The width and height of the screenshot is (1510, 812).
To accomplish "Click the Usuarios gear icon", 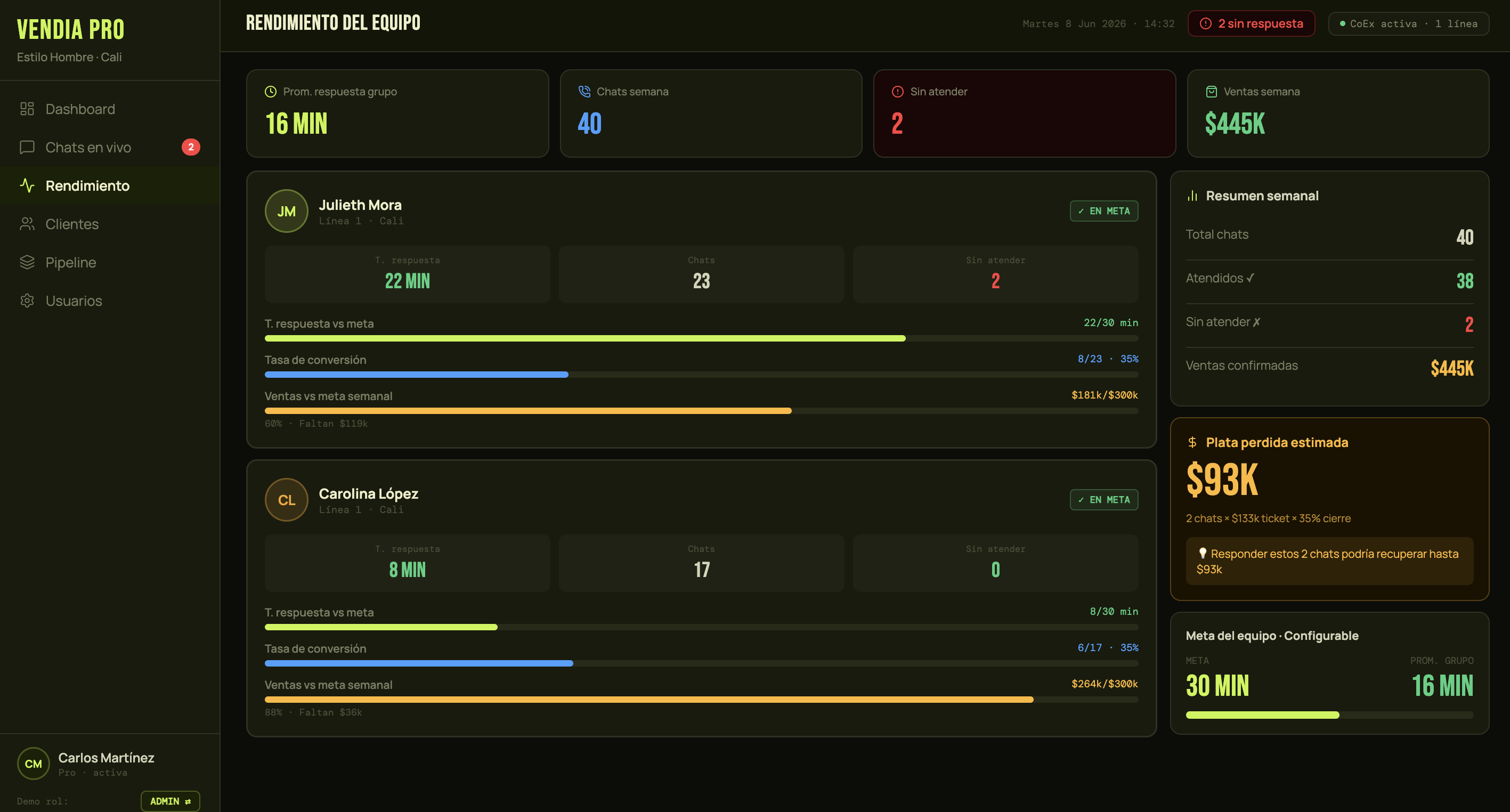I will [x=27, y=301].
